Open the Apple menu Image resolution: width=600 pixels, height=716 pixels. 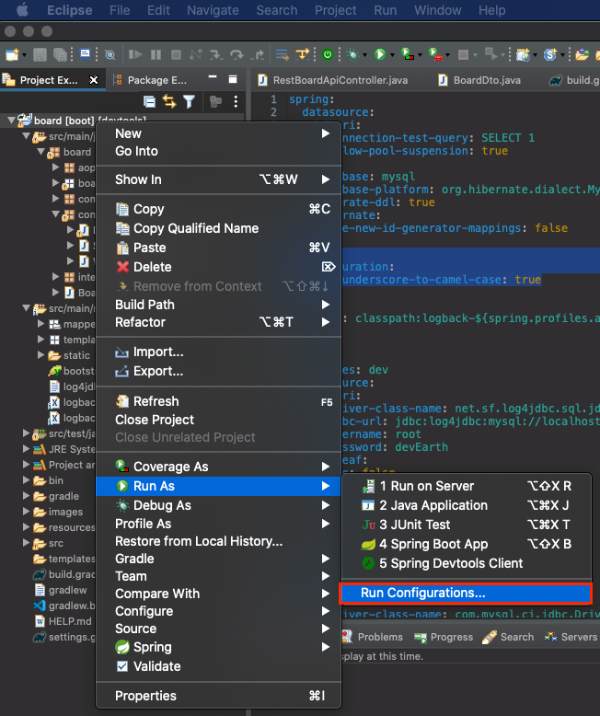(22, 10)
